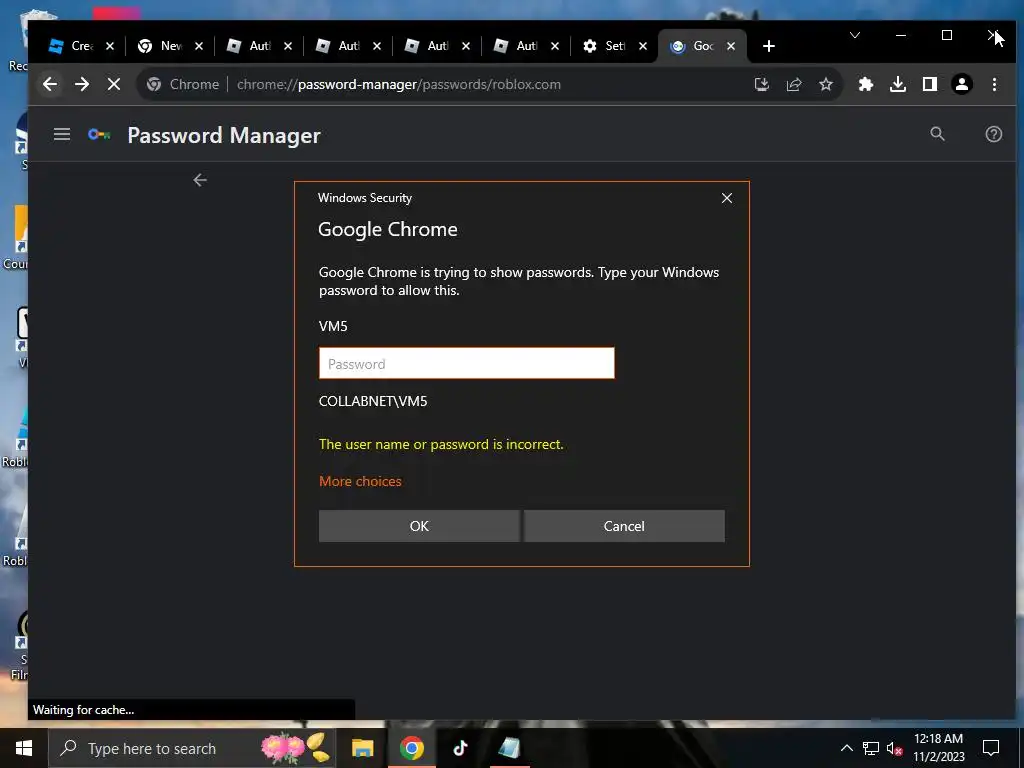Confirm with the OK button
This screenshot has width=1024, height=768.
pos(419,526)
